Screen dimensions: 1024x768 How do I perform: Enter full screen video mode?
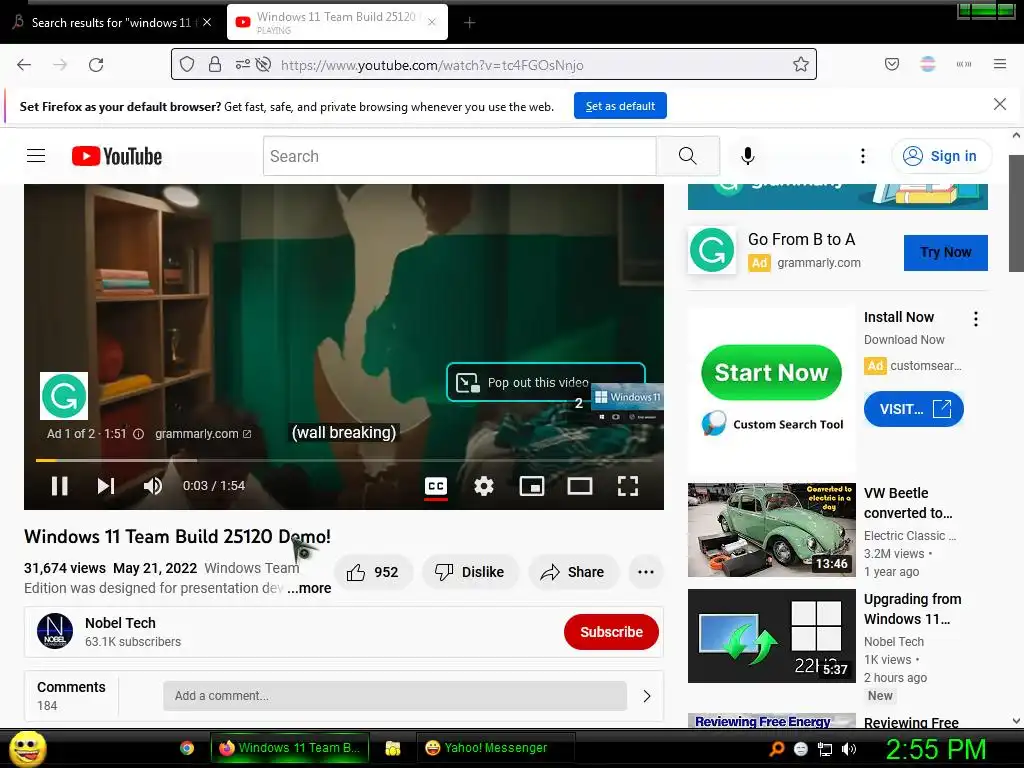pyautogui.click(x=628, y=486)
